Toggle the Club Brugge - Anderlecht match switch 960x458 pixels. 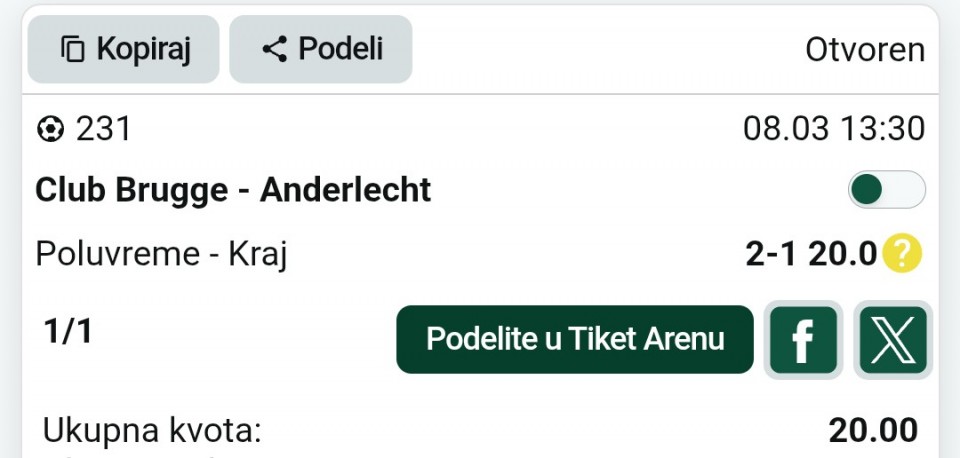coord(886,190)
